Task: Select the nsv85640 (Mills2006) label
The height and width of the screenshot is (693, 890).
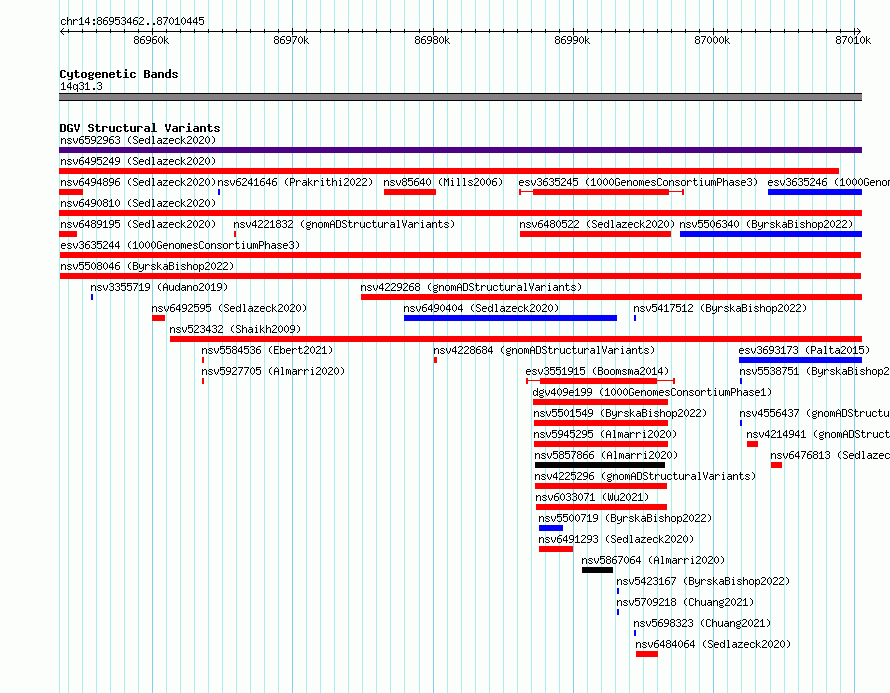Action: [x=443, y=182]
